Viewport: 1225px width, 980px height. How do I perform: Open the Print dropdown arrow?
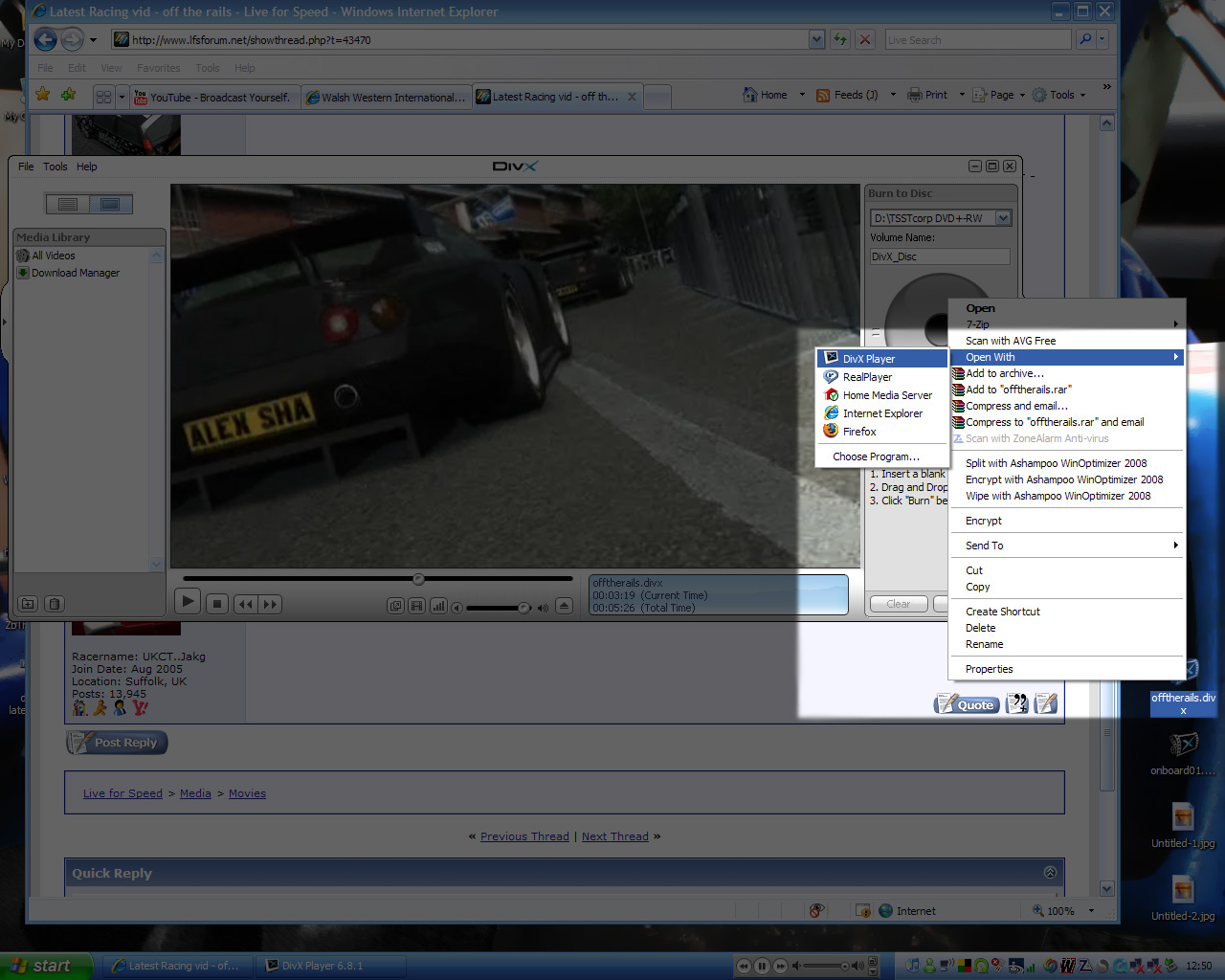click(962, 95)
